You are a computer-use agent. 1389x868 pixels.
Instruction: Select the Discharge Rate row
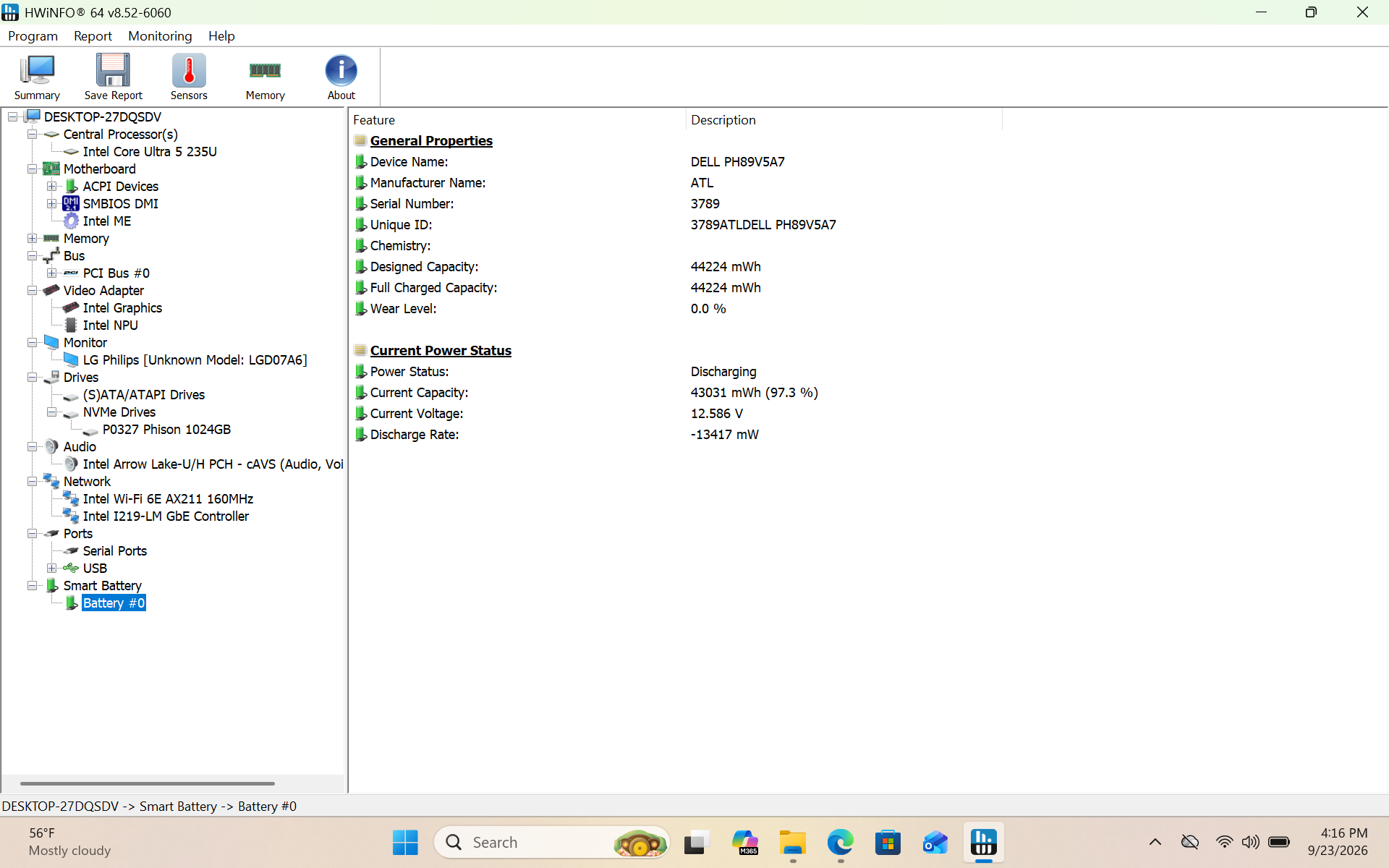tap(676, 435)
